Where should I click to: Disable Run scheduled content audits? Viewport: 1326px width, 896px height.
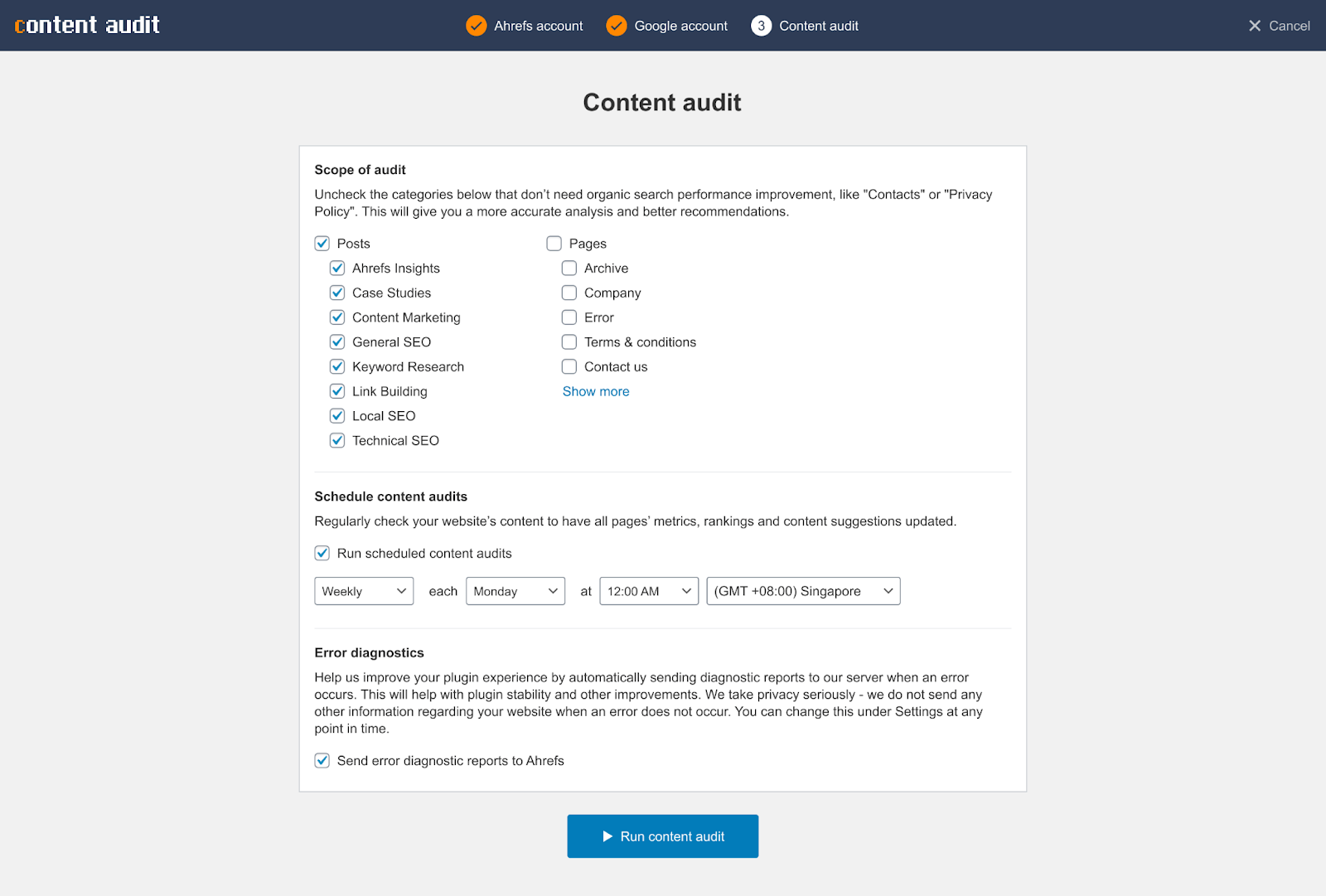(x=322, y=553)
